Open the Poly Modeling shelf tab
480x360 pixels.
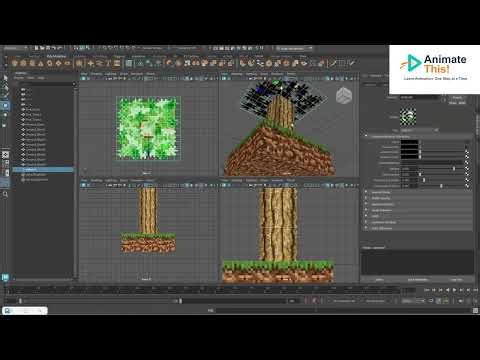[x=56, y=56]
